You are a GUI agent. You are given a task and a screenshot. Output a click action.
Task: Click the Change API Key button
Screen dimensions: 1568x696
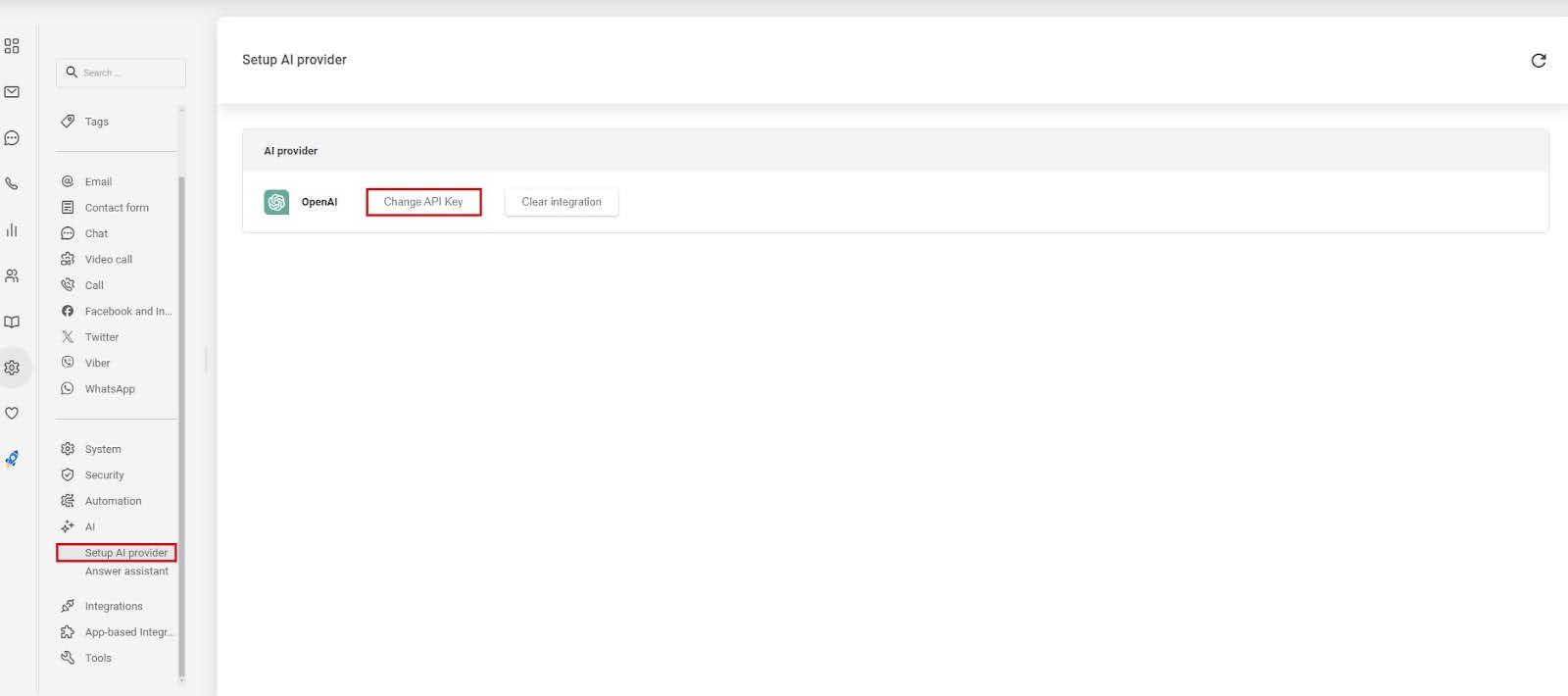point(423,202)
